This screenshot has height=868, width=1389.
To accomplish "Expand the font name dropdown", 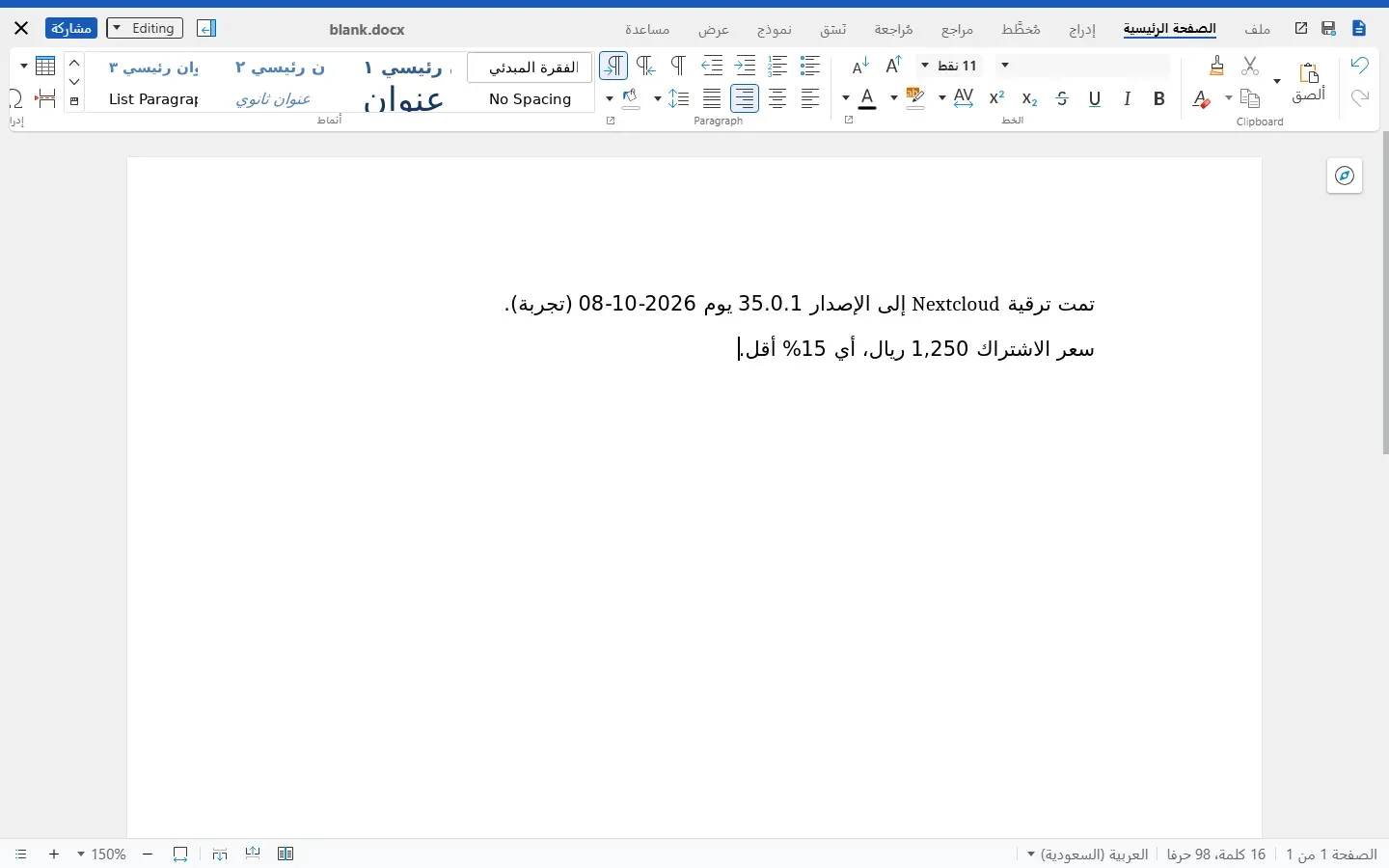I will (1005, 66).
